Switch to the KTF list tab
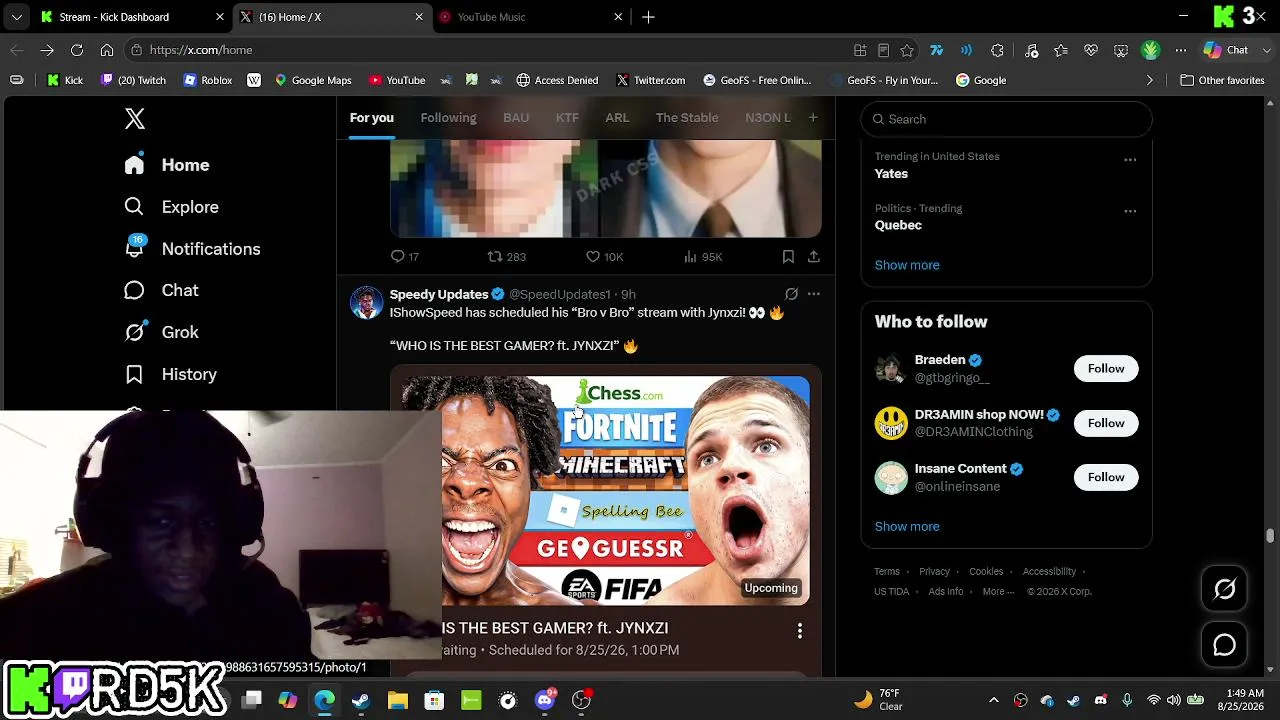Viewport: 1280px width, 720px height. click(567, 118)
